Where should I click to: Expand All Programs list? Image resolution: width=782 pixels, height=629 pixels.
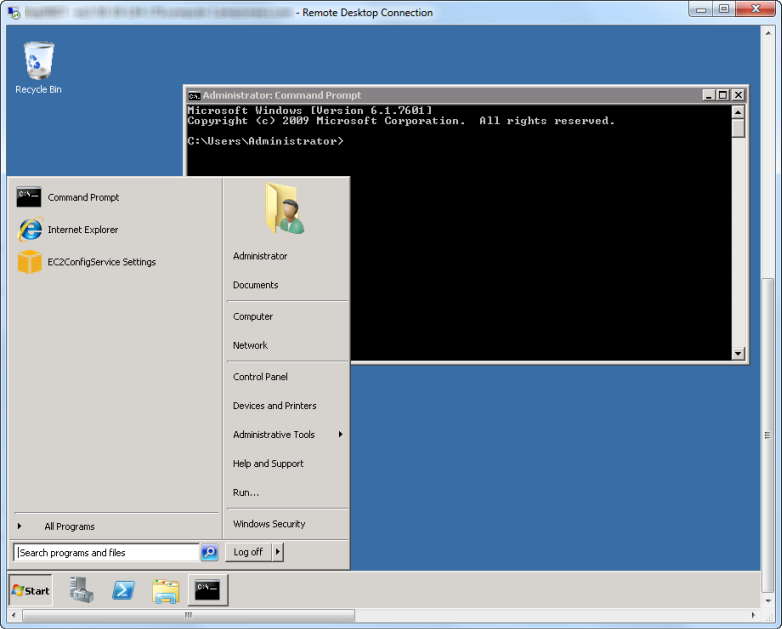pos(69,526)
